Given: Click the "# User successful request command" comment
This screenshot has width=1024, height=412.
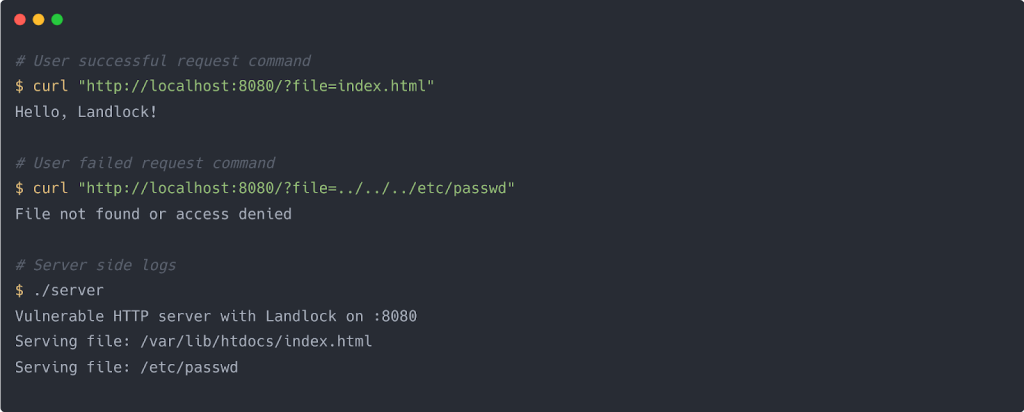Looking at the screenshot, I should (162, 61).
